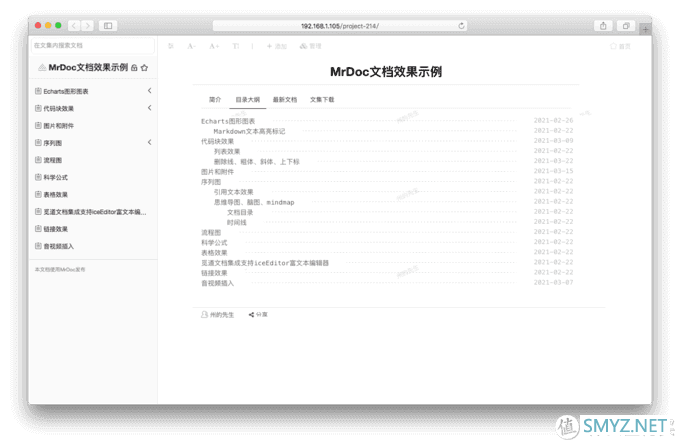Screen dimensions: 680x445
Task: Open 科学公式 in the outline list
Action: 214,242
